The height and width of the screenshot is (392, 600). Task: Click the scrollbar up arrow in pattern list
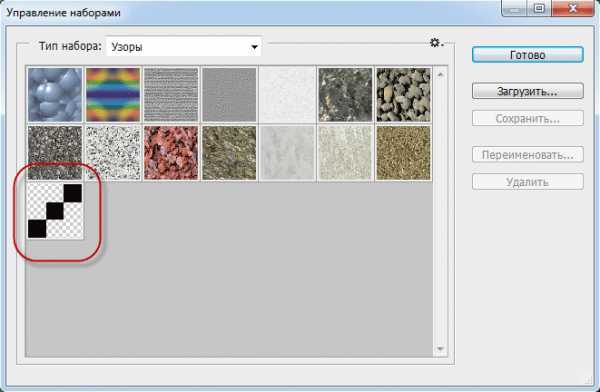coord(440,75)
